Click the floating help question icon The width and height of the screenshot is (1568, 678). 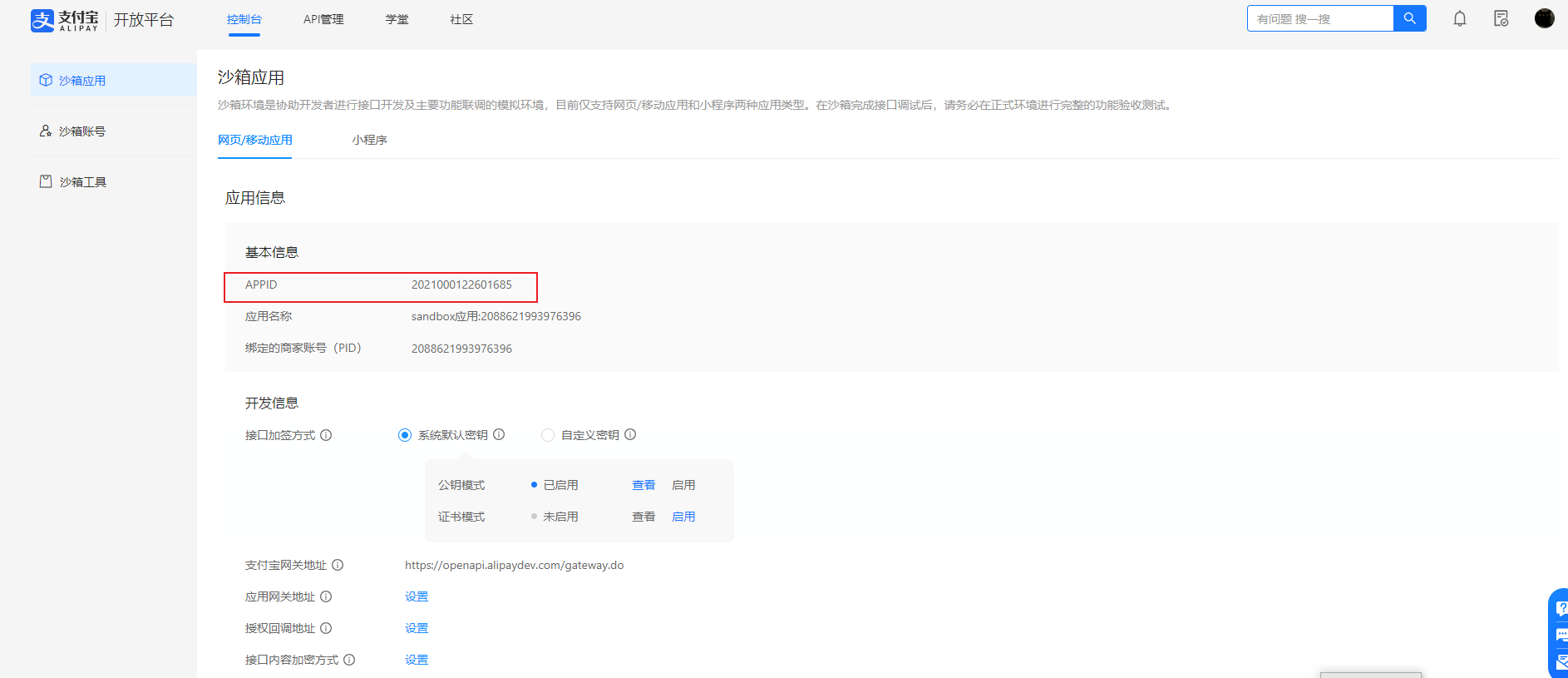1561,608
